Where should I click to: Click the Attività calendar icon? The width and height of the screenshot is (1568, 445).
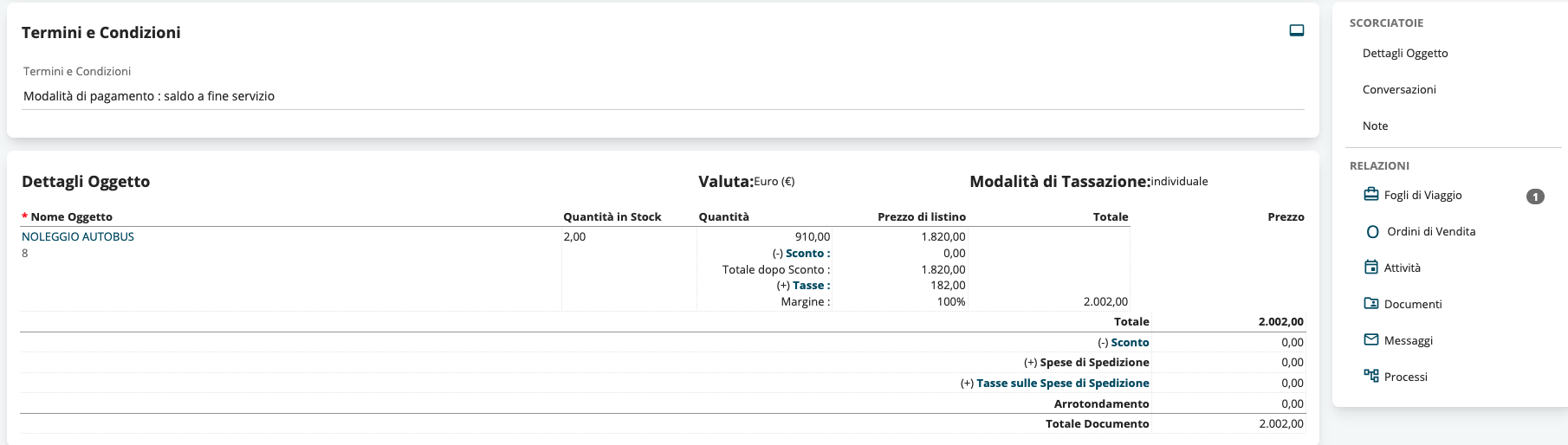(1371, 268)
